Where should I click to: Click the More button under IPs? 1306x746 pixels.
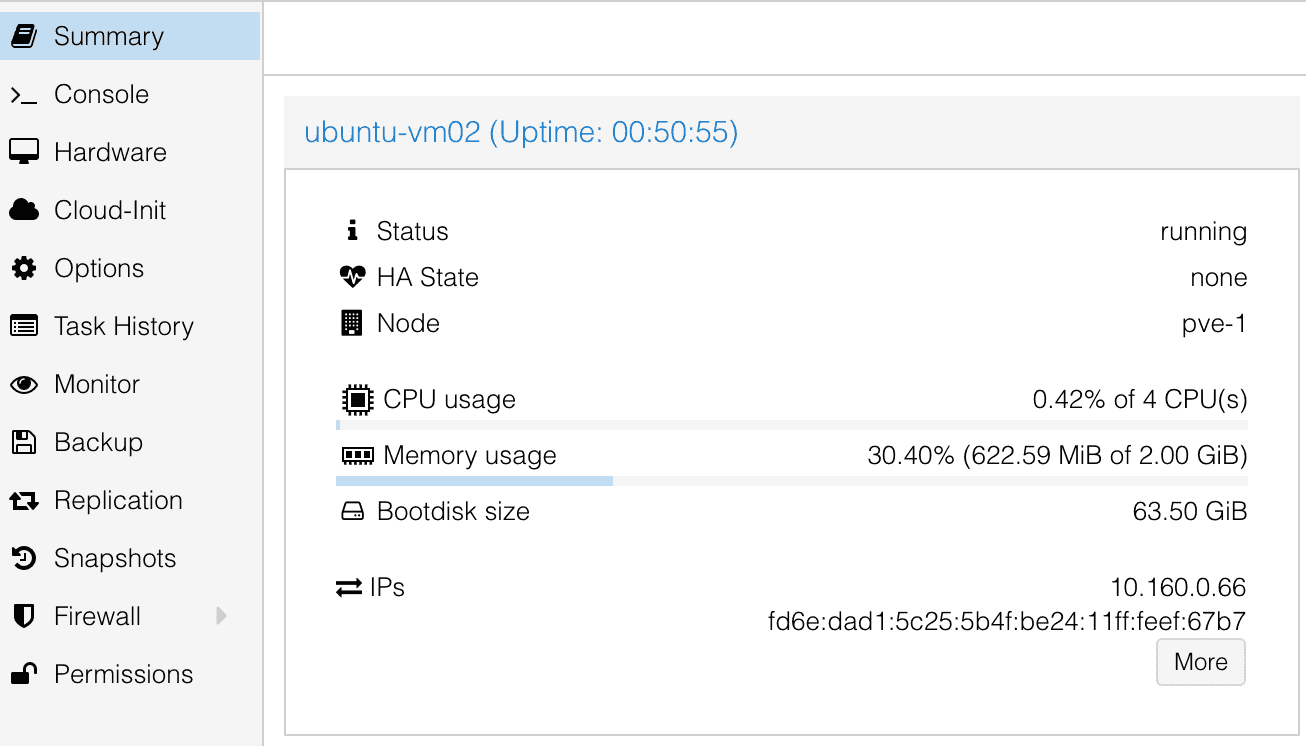1200,661
